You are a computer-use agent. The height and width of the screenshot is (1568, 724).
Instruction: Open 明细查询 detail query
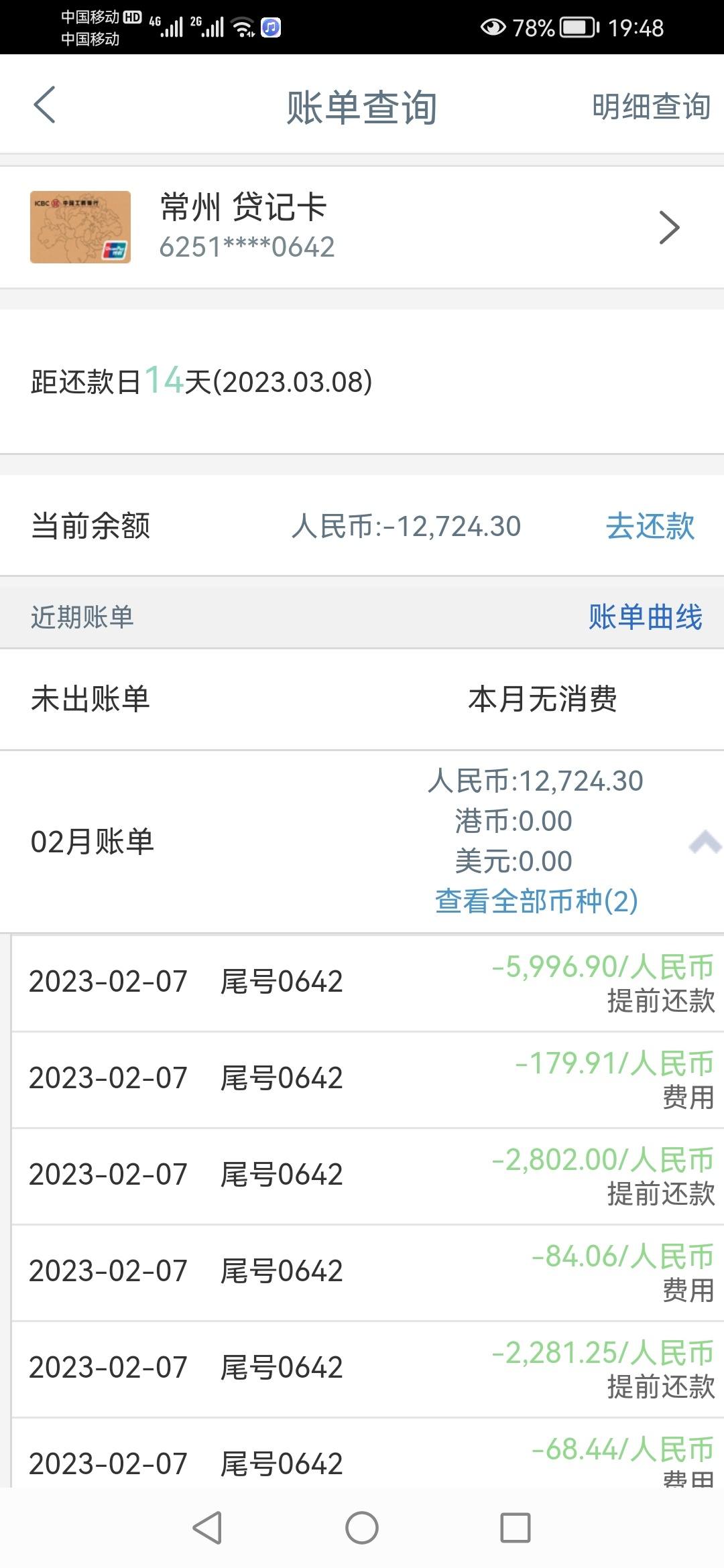(651, 107)
